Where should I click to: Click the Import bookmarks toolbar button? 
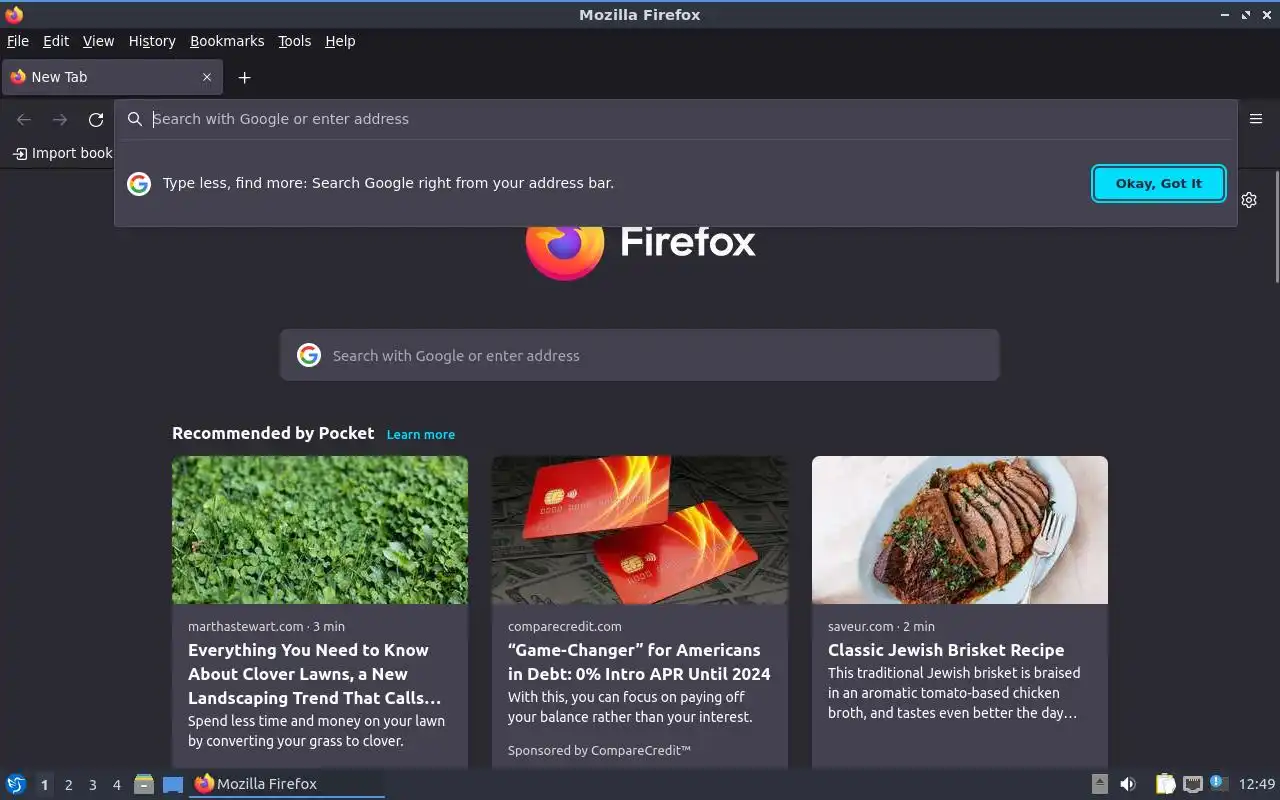(x=62, y=153)
